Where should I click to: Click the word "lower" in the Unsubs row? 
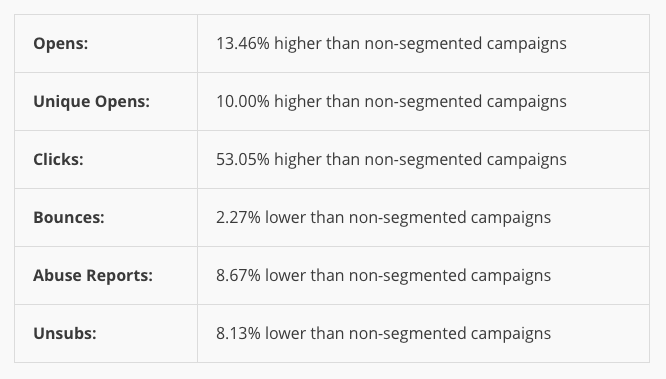click(x=285, y=334)
